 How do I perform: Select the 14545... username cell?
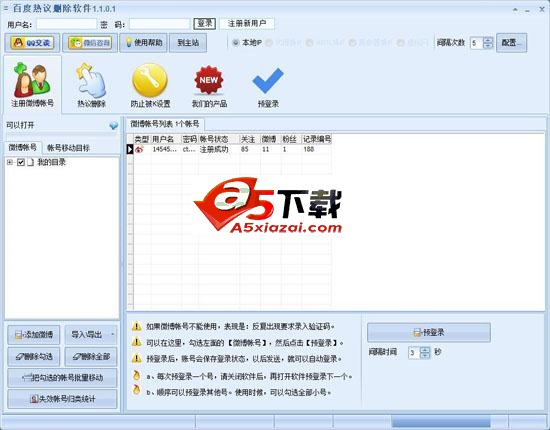pos(166,149)
